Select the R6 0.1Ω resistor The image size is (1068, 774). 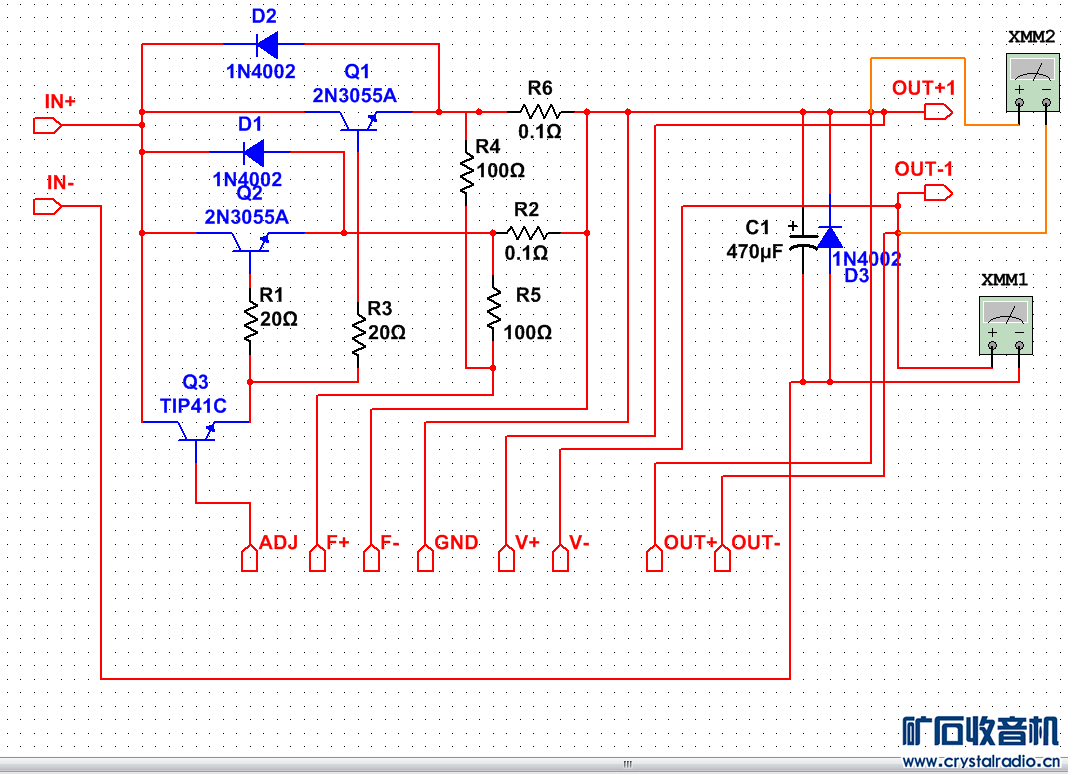point(540,112)
